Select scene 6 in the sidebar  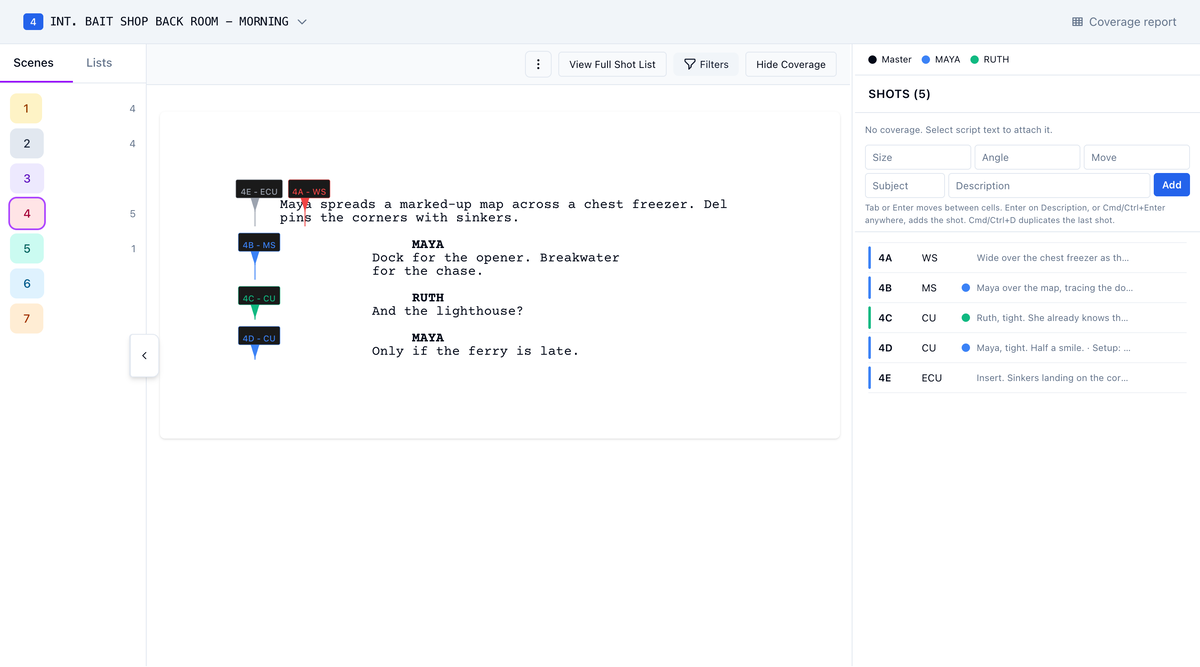[26, 284]
